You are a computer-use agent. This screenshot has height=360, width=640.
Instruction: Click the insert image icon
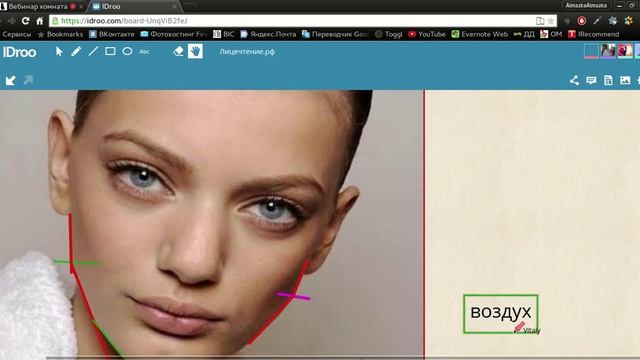625,80
